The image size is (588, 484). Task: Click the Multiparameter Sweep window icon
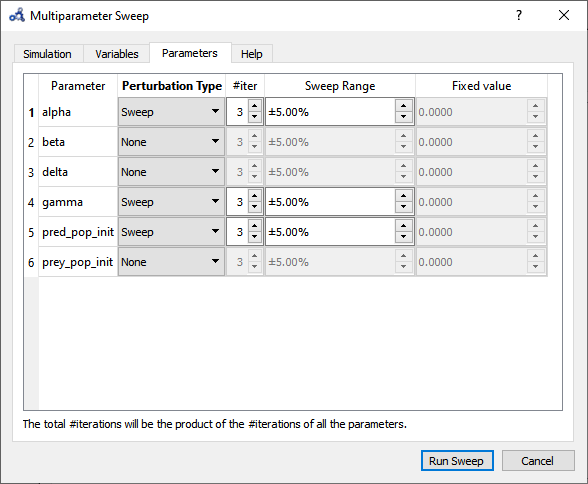(x=17, y=16)
